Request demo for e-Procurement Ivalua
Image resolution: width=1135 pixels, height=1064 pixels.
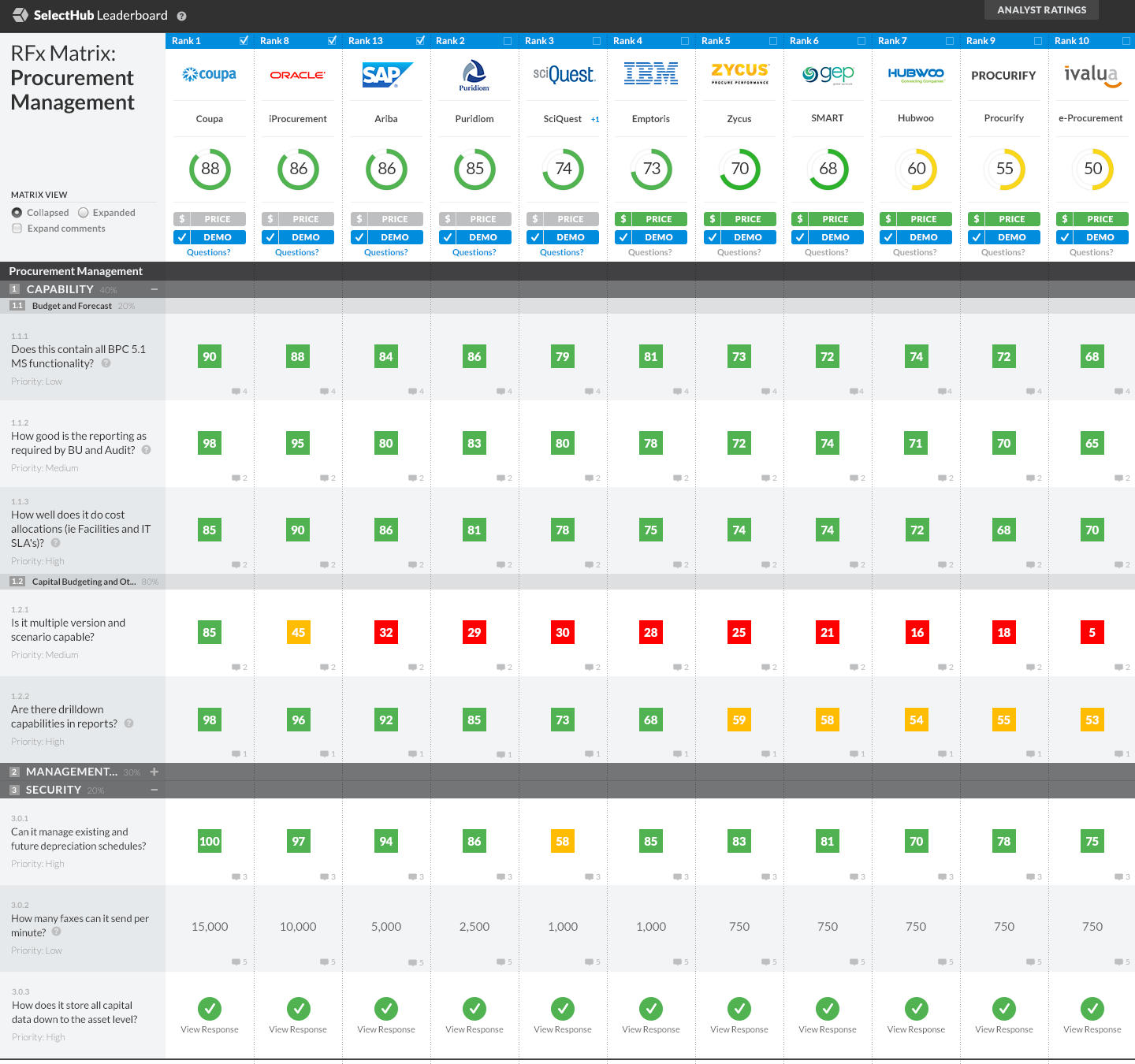pos(1092,237)
